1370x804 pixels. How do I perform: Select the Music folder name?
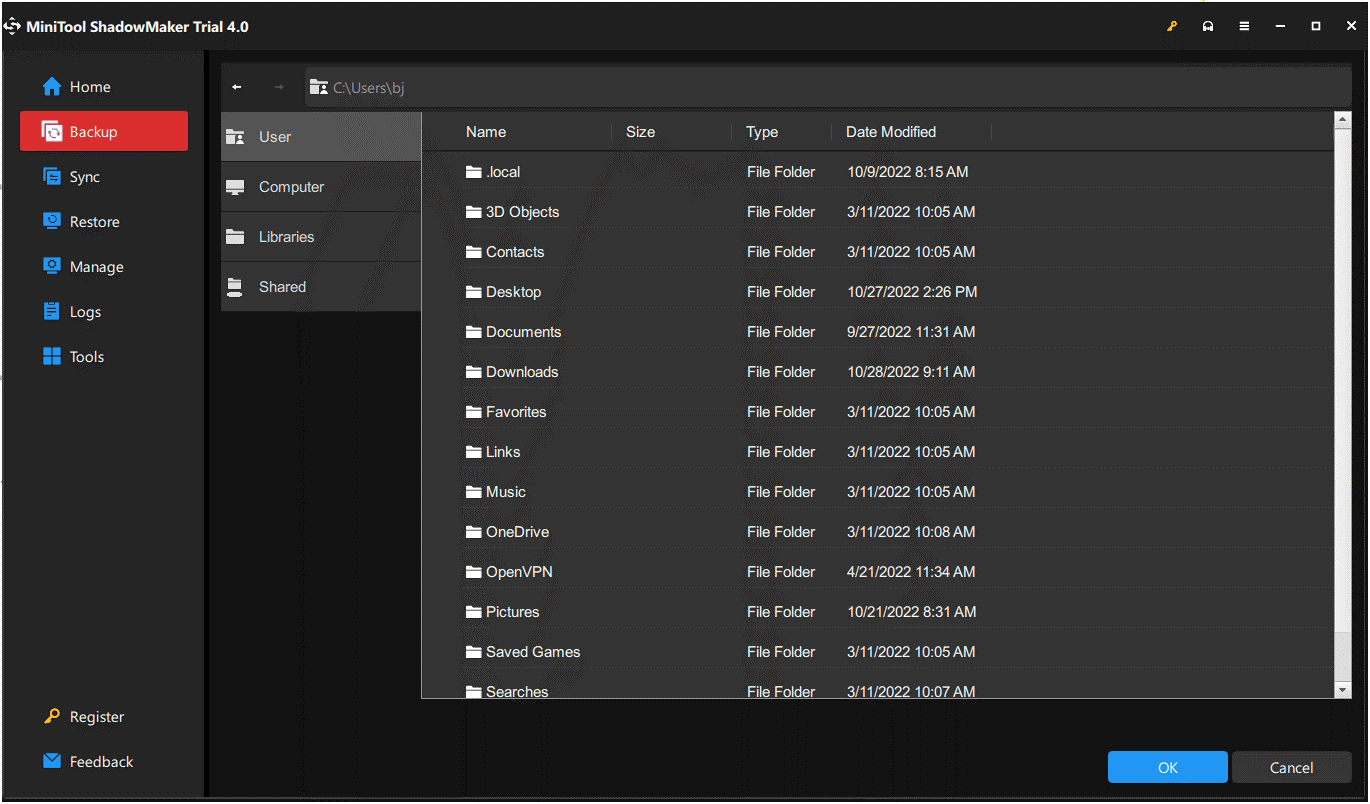tap(506, 492)
